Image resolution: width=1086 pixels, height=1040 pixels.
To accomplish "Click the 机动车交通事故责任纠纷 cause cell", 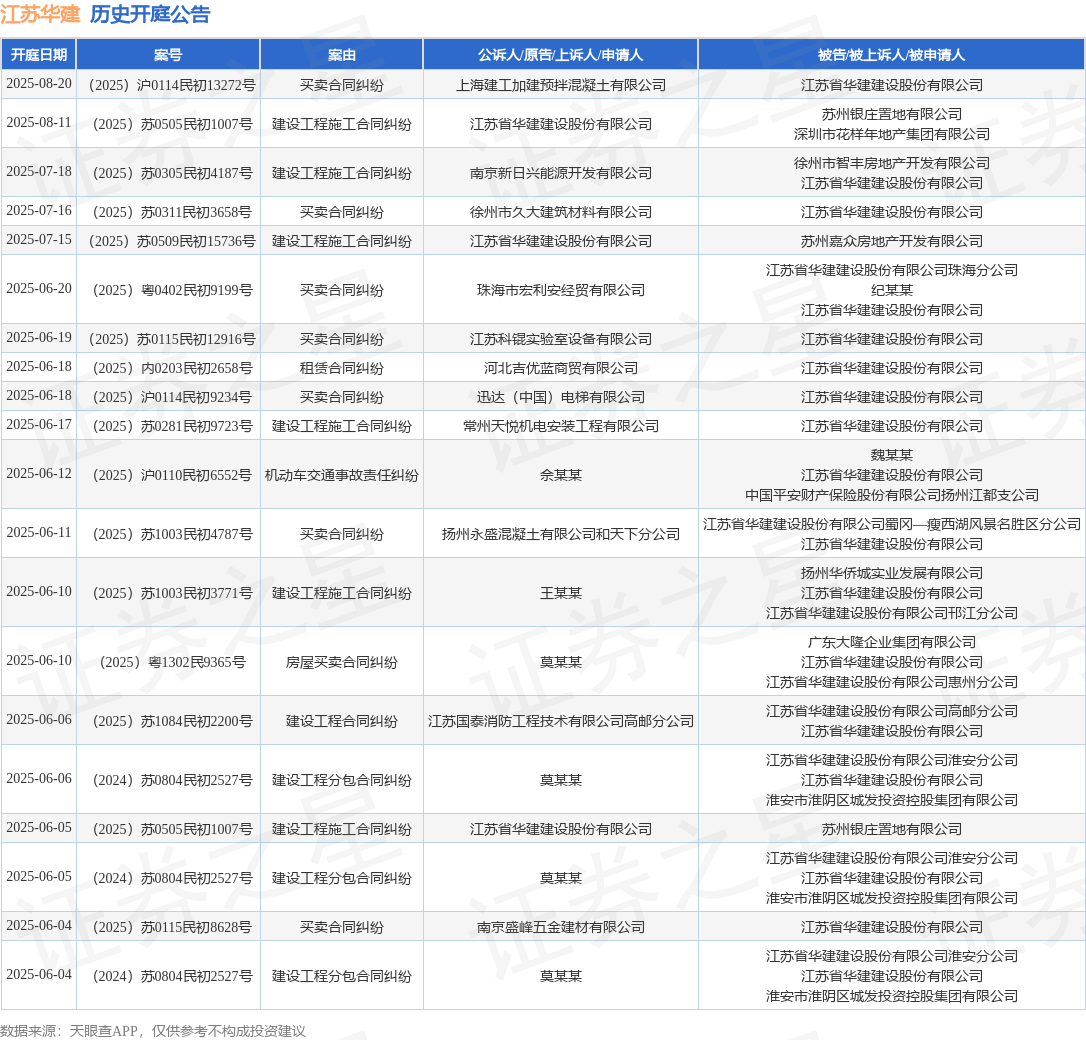I will click(x=341, y=475).
